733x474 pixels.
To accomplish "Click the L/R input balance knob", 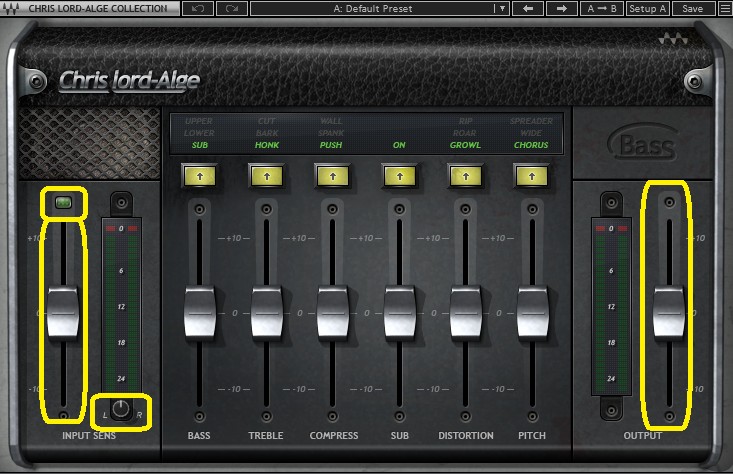I will pyautogui.click(x=121, y=409).
